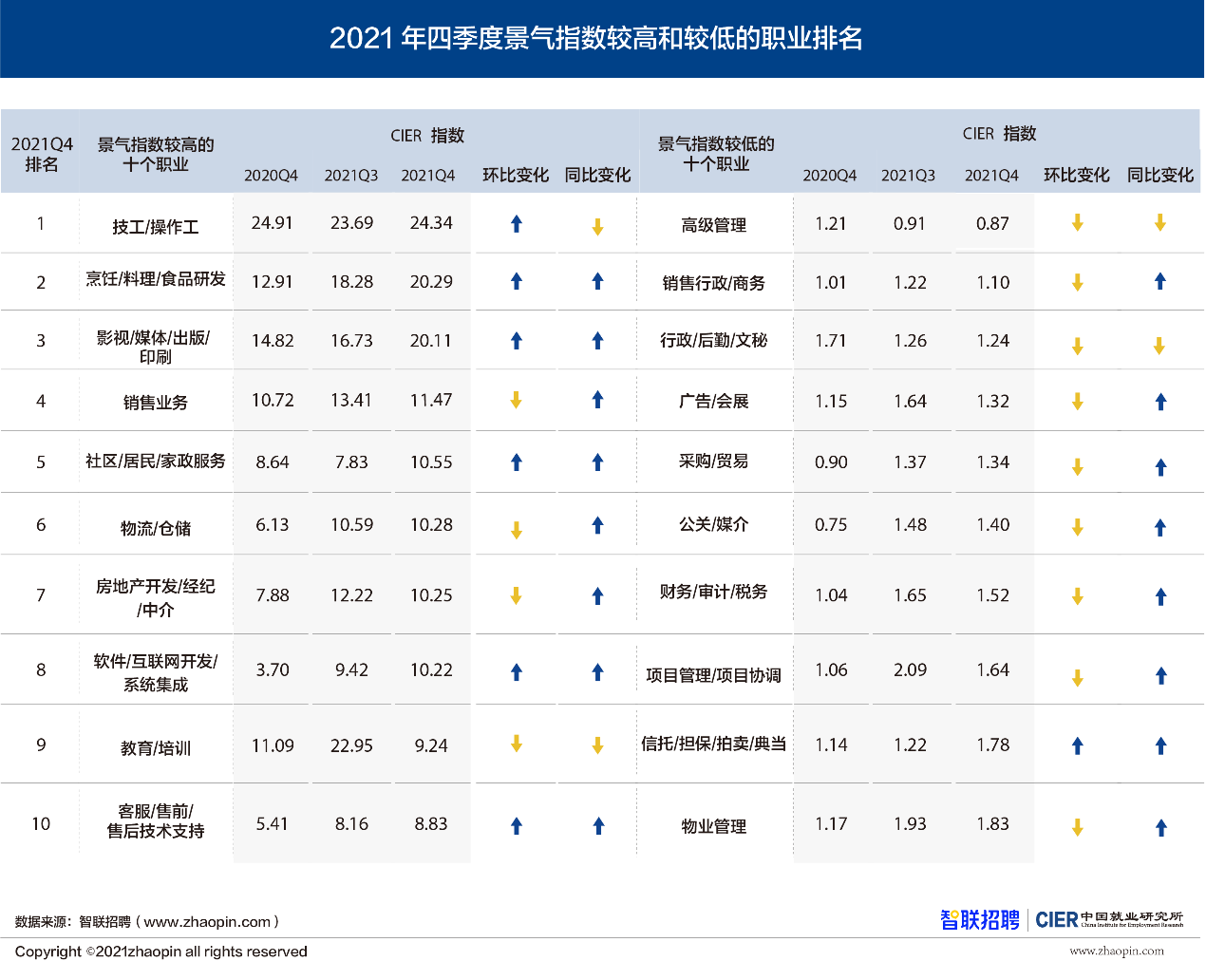Image resolution: width=1206 pixels, height=980 pixels.
Task: Click the CIER 中国就业研究所 logo
Action: 1109,919
